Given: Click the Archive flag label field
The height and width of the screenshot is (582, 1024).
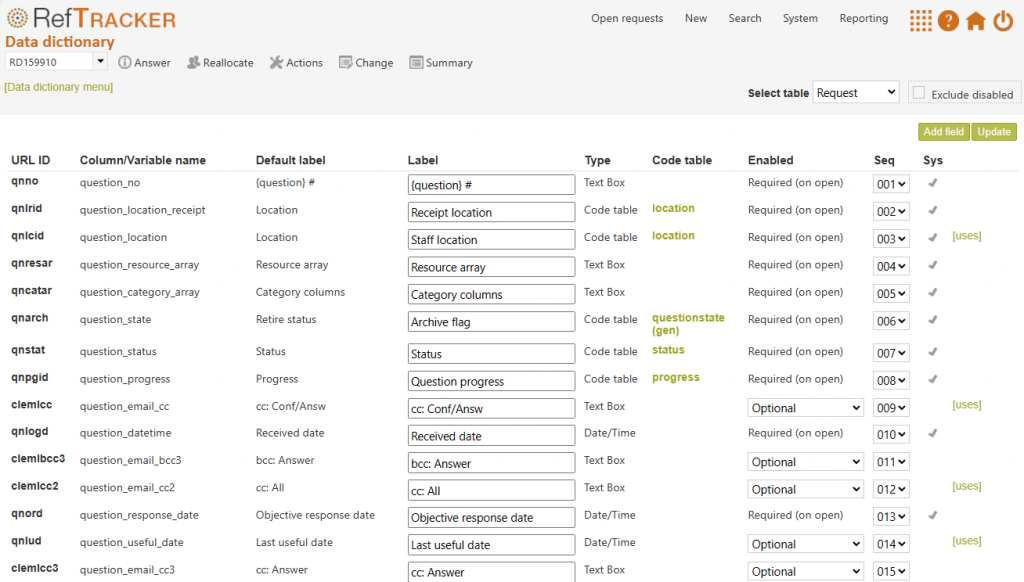Looking at the screenshot, I should (491, 322).
